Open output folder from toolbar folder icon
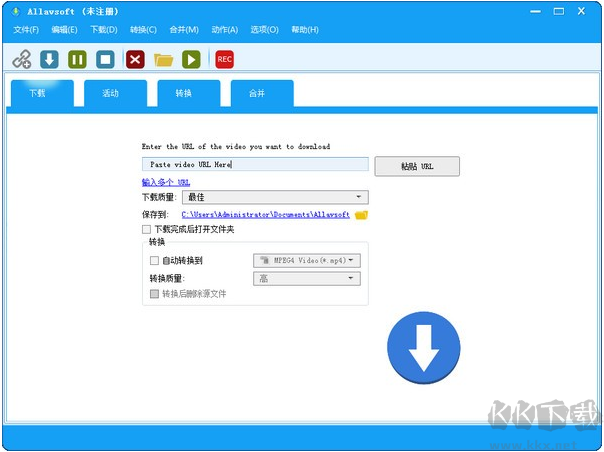 (x=163, y=60)
